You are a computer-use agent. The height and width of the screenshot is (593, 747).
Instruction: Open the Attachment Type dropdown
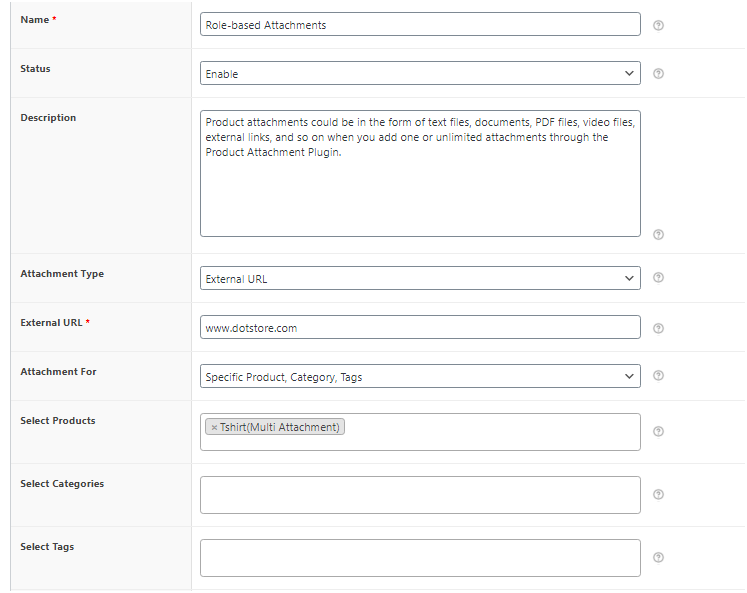(x=419, y=278)
